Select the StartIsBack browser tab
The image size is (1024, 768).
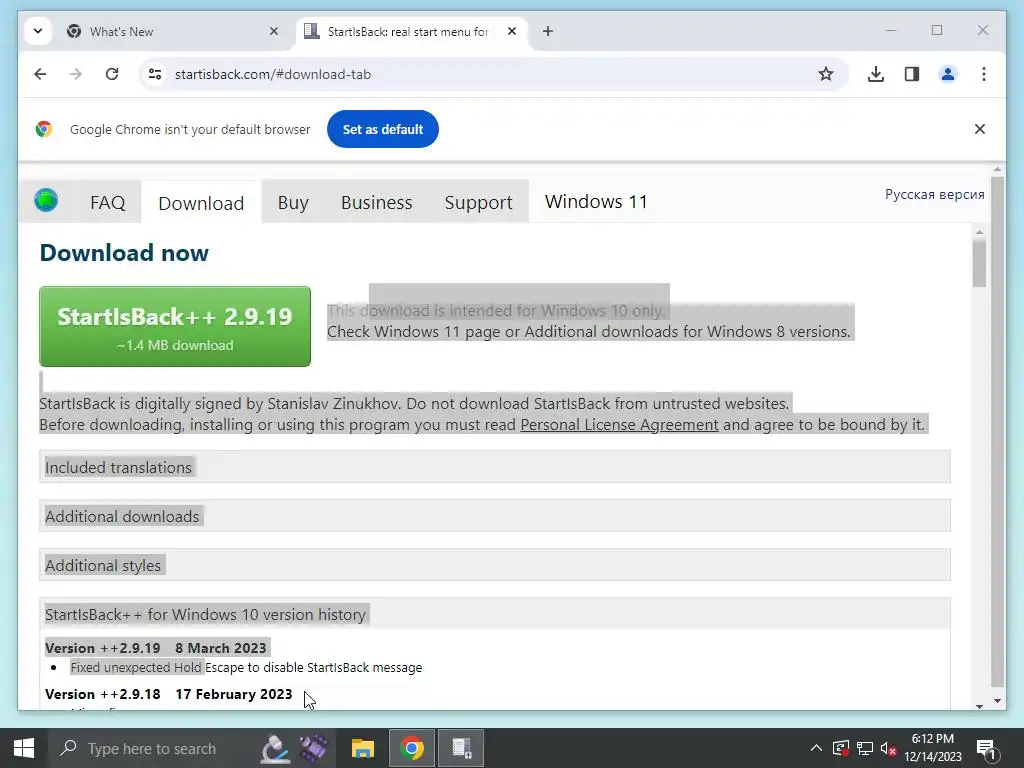coord(411,31)
